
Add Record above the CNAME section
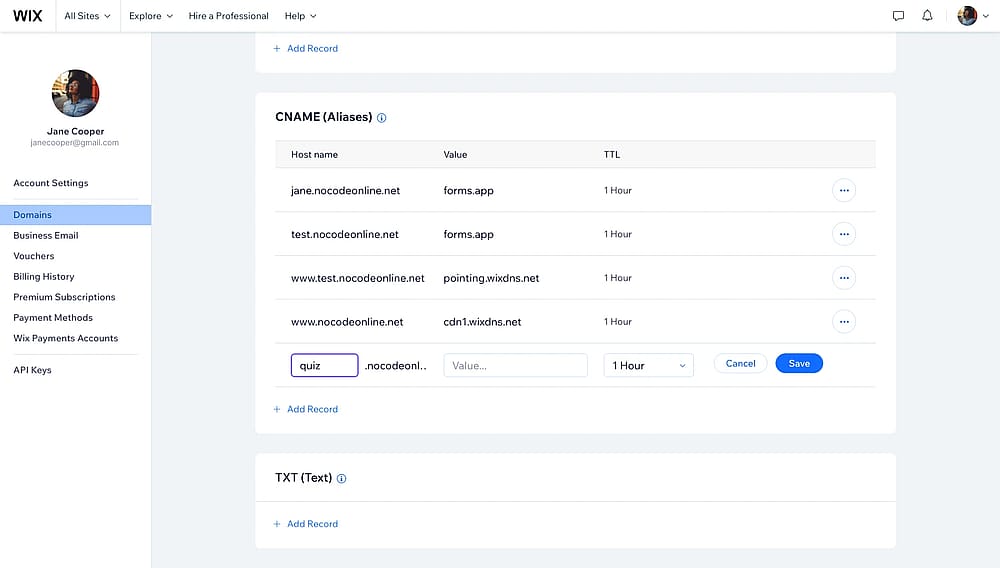[x=306, y=48]
